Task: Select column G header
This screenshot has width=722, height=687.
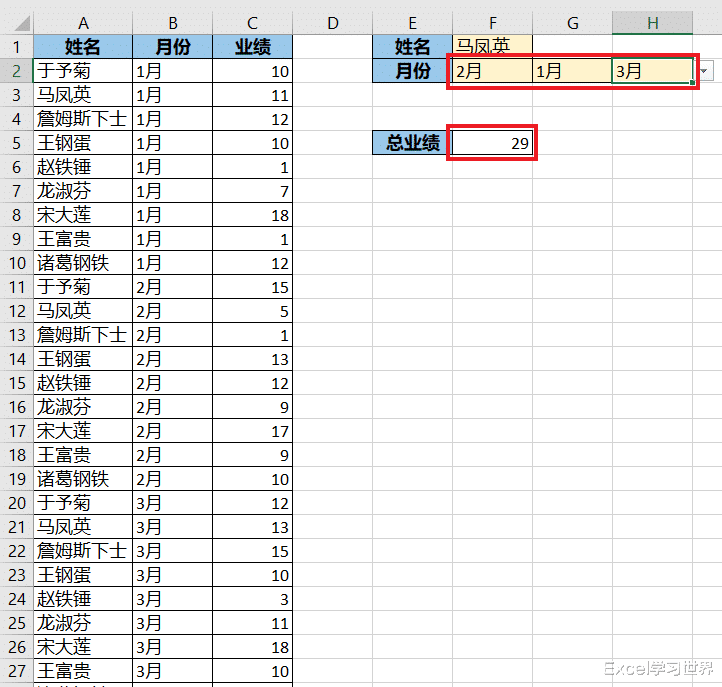Action: click(572, 23)
